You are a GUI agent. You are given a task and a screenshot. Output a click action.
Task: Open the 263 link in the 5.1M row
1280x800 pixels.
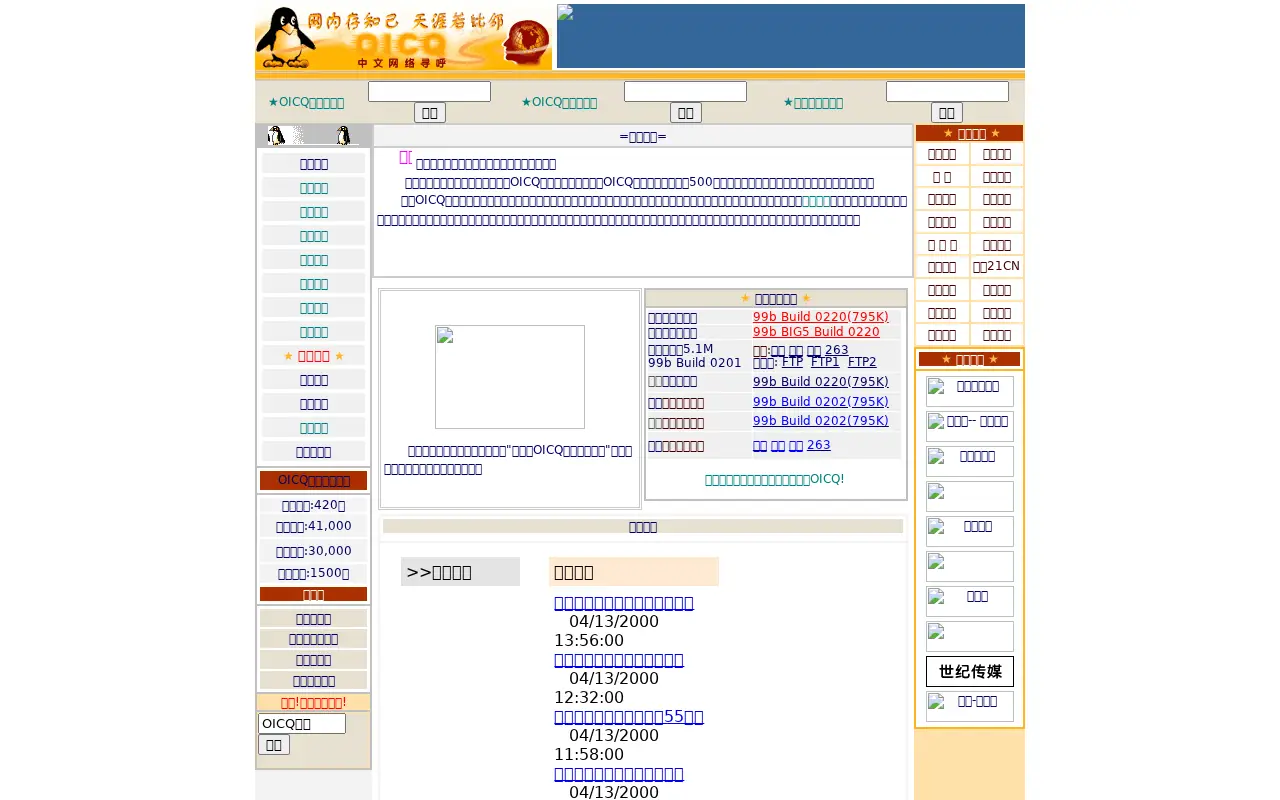[x=837, y=350]
